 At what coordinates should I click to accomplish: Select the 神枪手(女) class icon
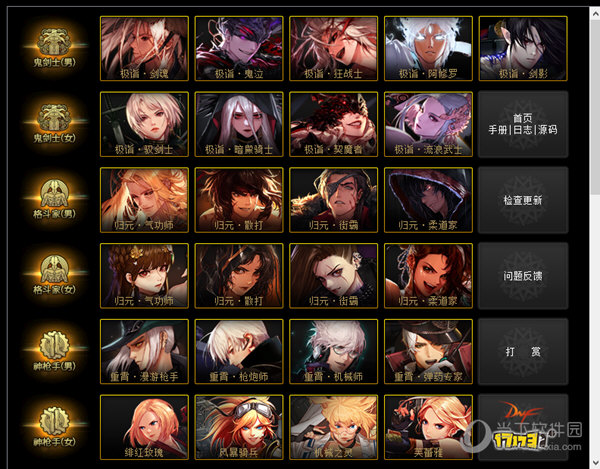pos(54,427)
